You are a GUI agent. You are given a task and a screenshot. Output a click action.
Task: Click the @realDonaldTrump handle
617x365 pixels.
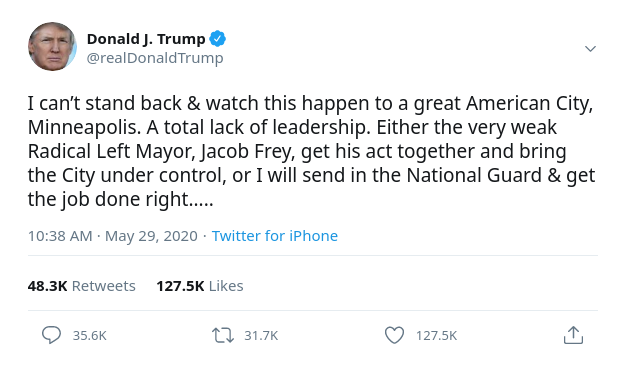tap(155, 58)
